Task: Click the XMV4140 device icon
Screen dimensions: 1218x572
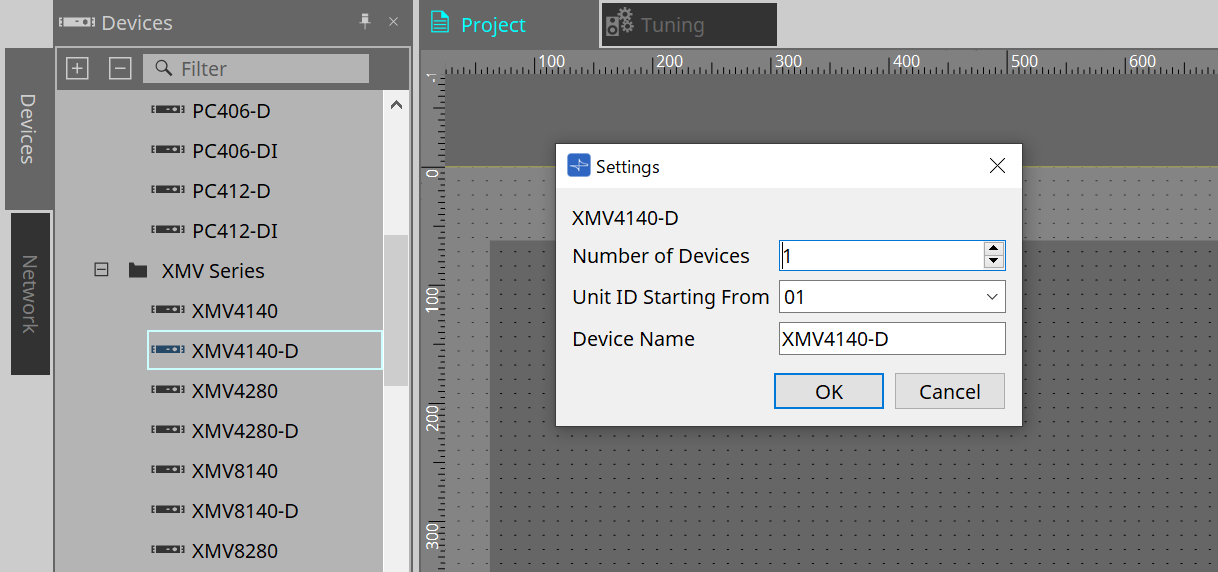Action: 169,311
